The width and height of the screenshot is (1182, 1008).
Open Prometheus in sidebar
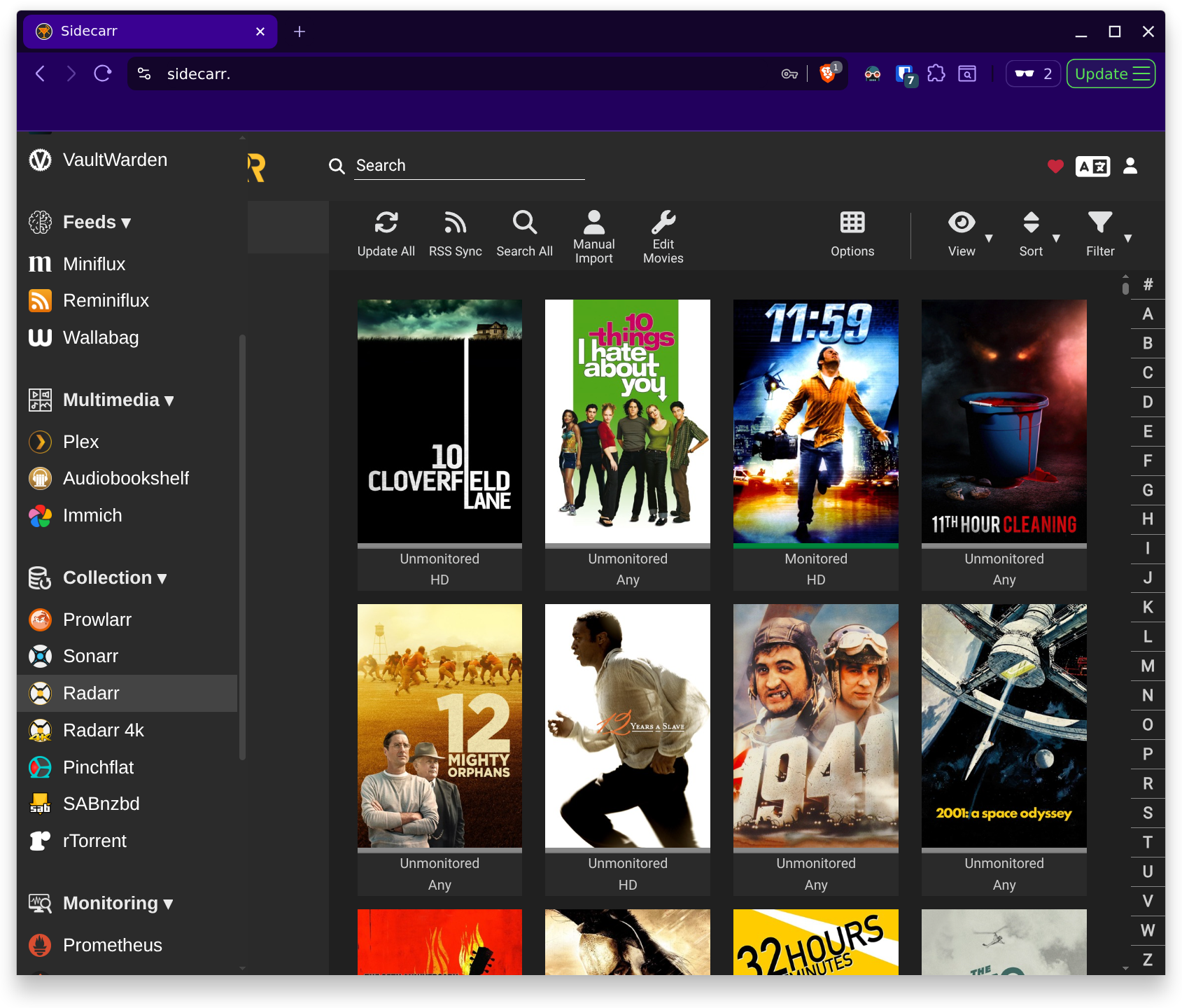click(x=127, y=946)
